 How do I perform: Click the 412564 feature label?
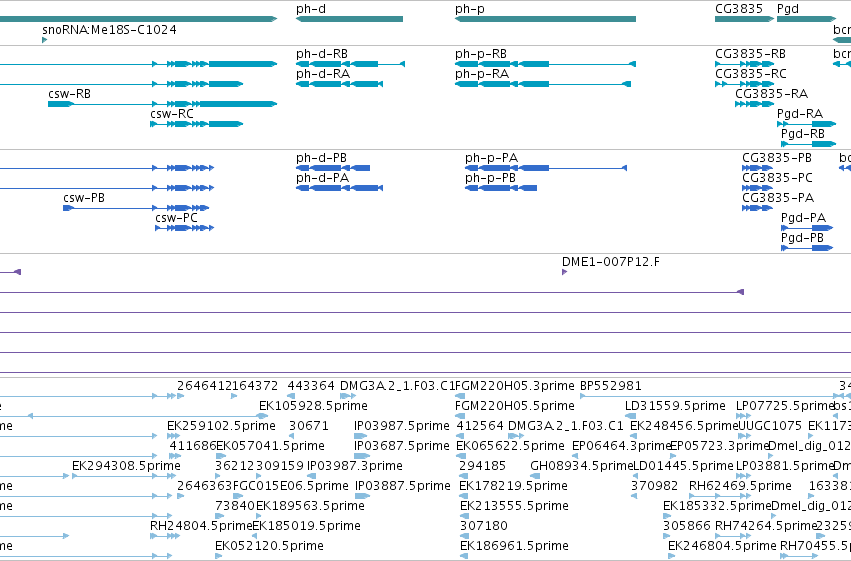(480, 426)
